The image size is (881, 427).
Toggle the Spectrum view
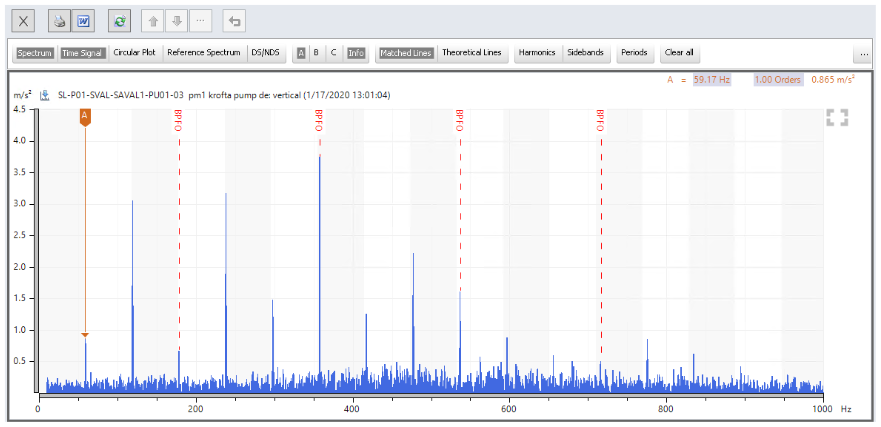(34, 53)
